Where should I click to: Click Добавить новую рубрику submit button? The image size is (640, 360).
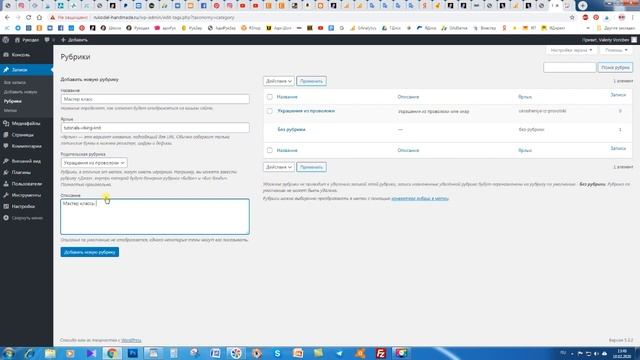[x=90, y=252]
